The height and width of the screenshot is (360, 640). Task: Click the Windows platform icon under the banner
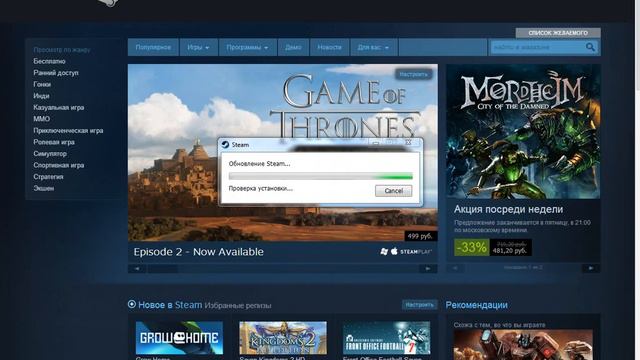point(384,251)
